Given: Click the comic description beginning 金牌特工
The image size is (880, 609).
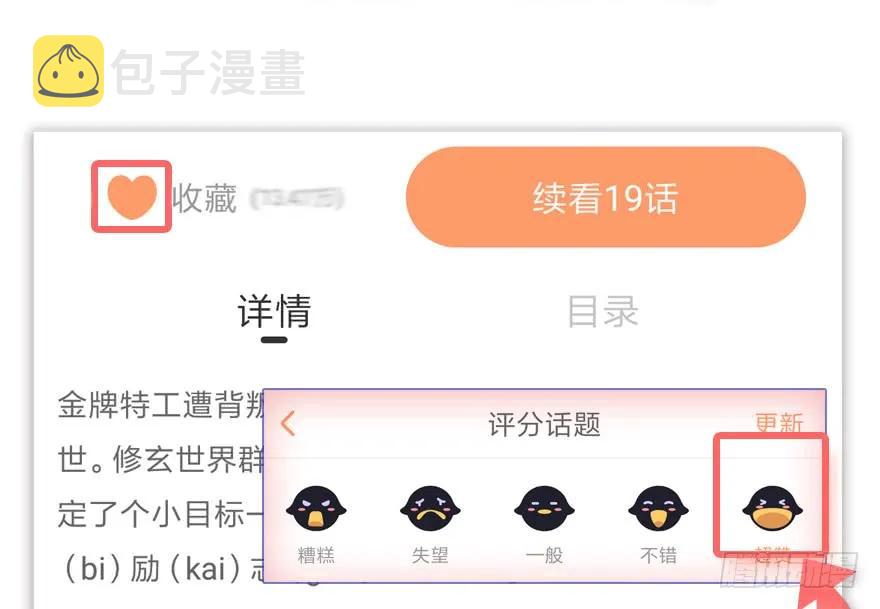Looking at the screenshot, I should [x=160, y=487].
